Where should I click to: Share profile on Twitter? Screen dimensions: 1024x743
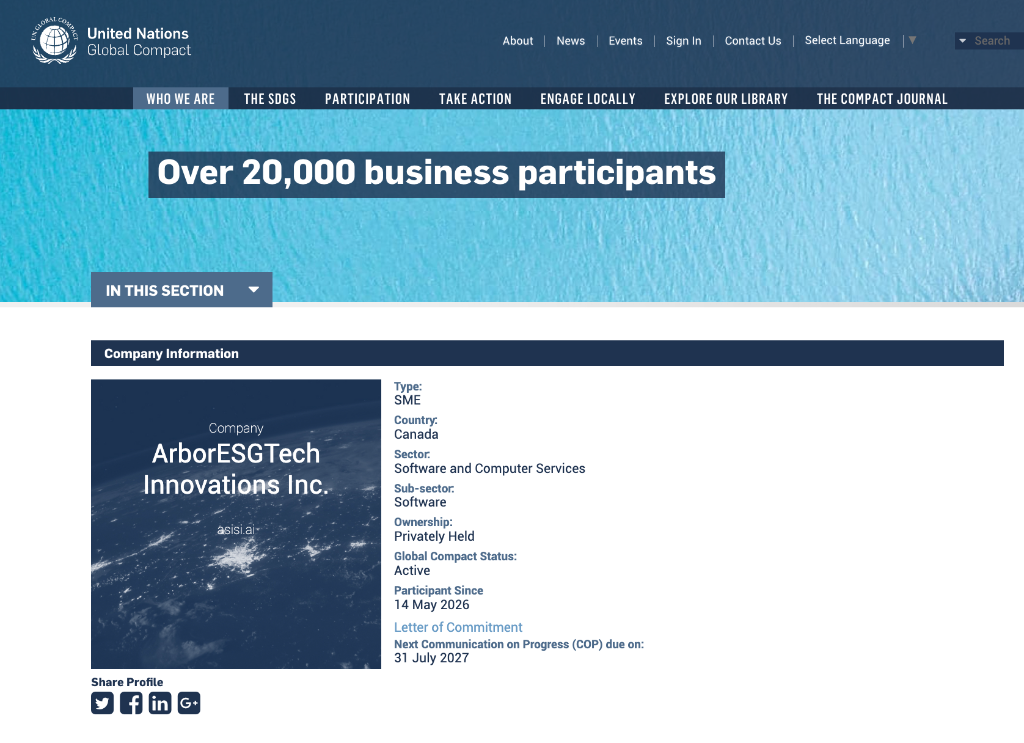pos(103,703)
